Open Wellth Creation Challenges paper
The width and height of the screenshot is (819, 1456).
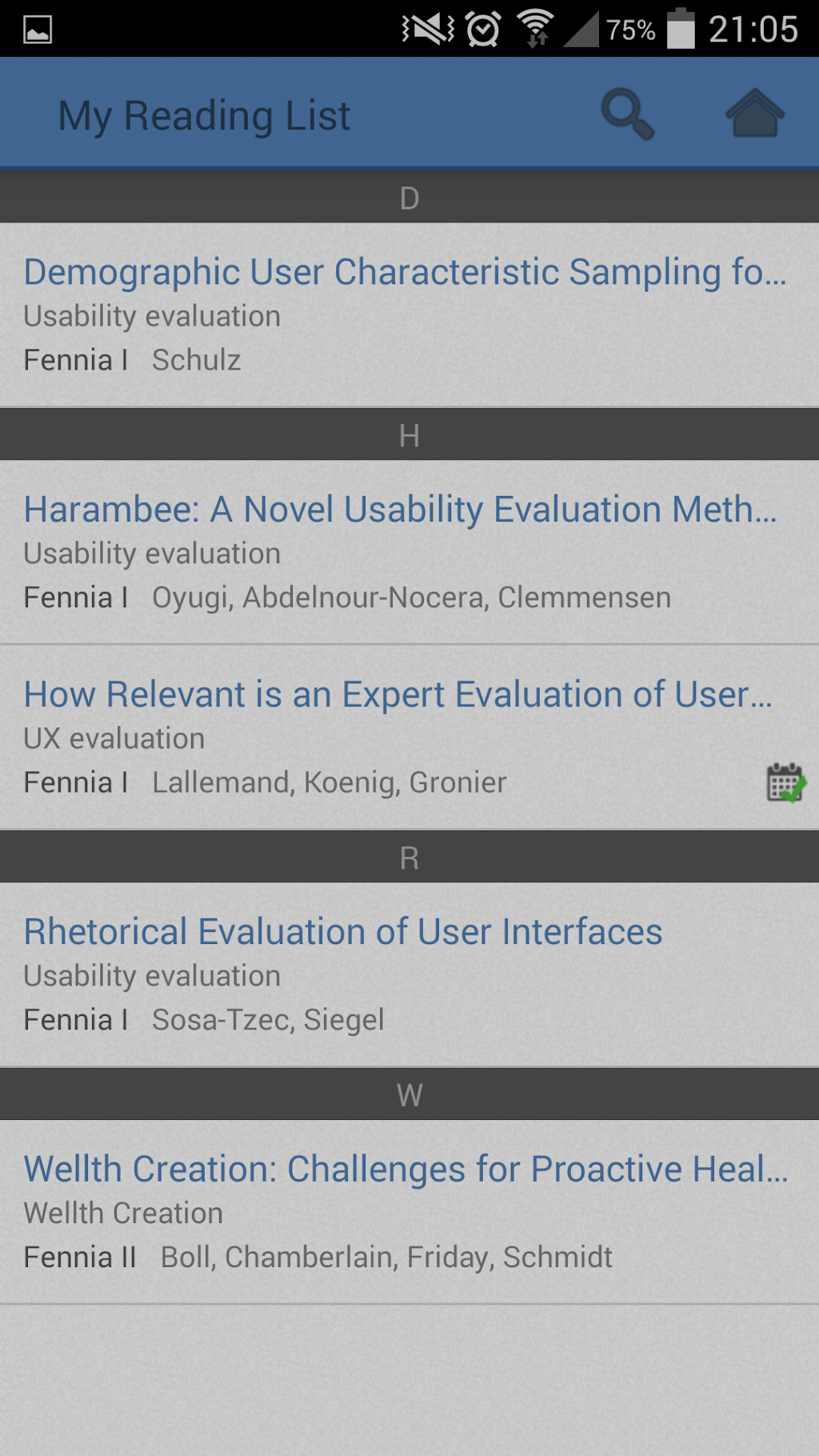pyautogui.click(x=406, y=1169)
